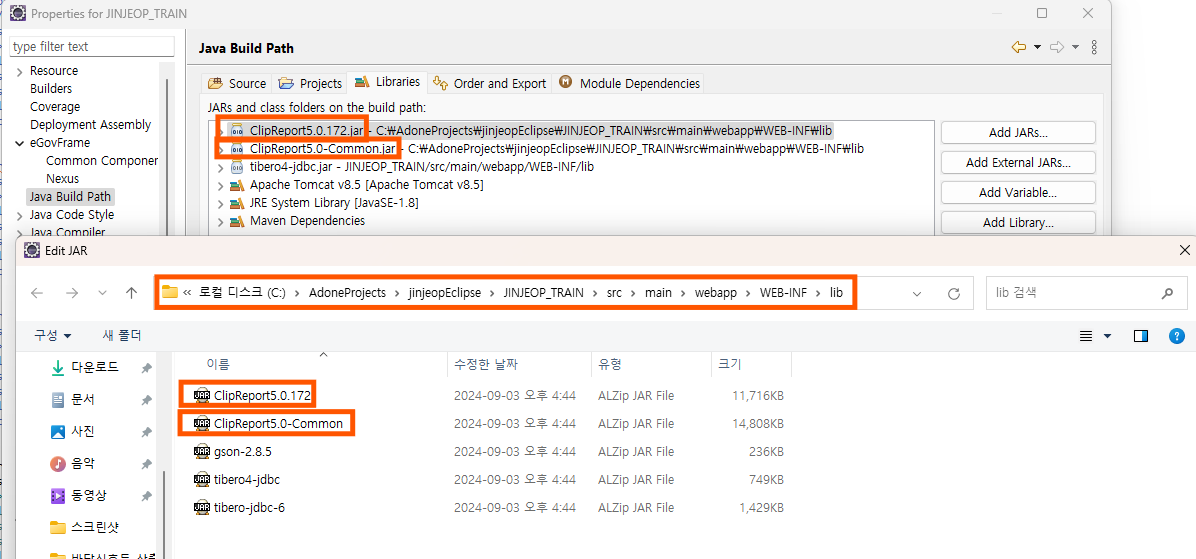Open the address bar history dropdown
1196x559 pixels.
click(x=918, y=294)
